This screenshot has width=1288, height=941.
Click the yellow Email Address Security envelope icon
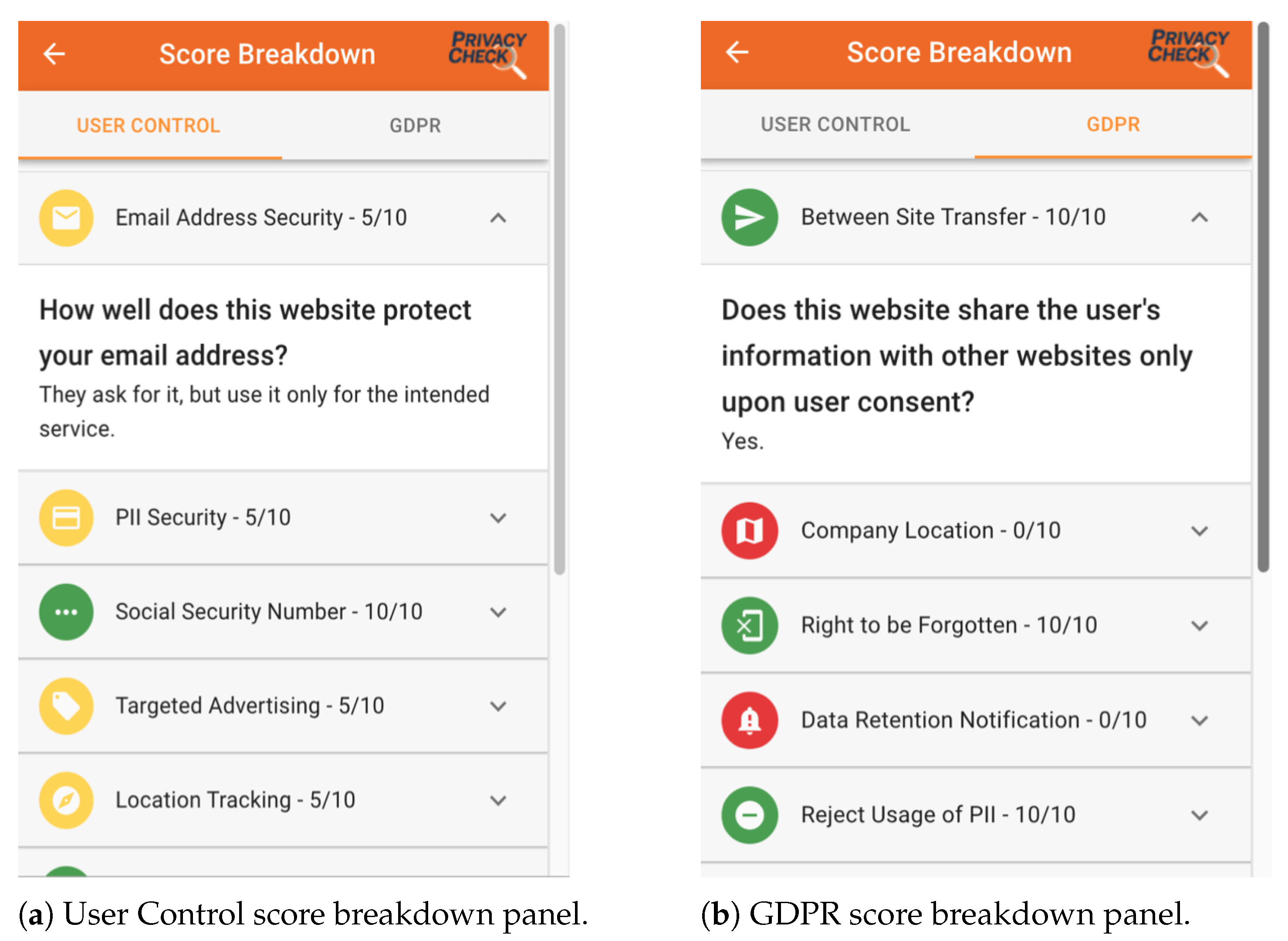tap(66, 217)
